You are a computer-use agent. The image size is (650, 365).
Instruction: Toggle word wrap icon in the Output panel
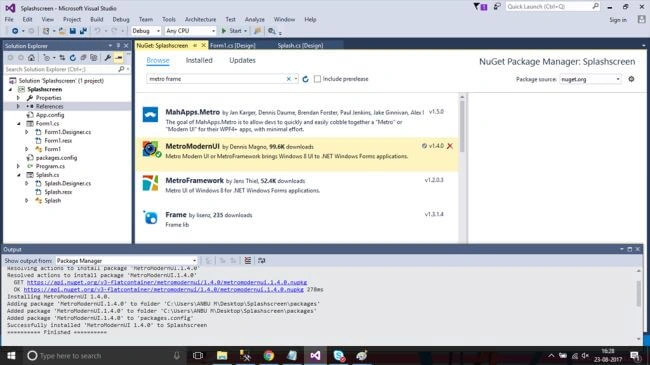click(x=262, y=260)
